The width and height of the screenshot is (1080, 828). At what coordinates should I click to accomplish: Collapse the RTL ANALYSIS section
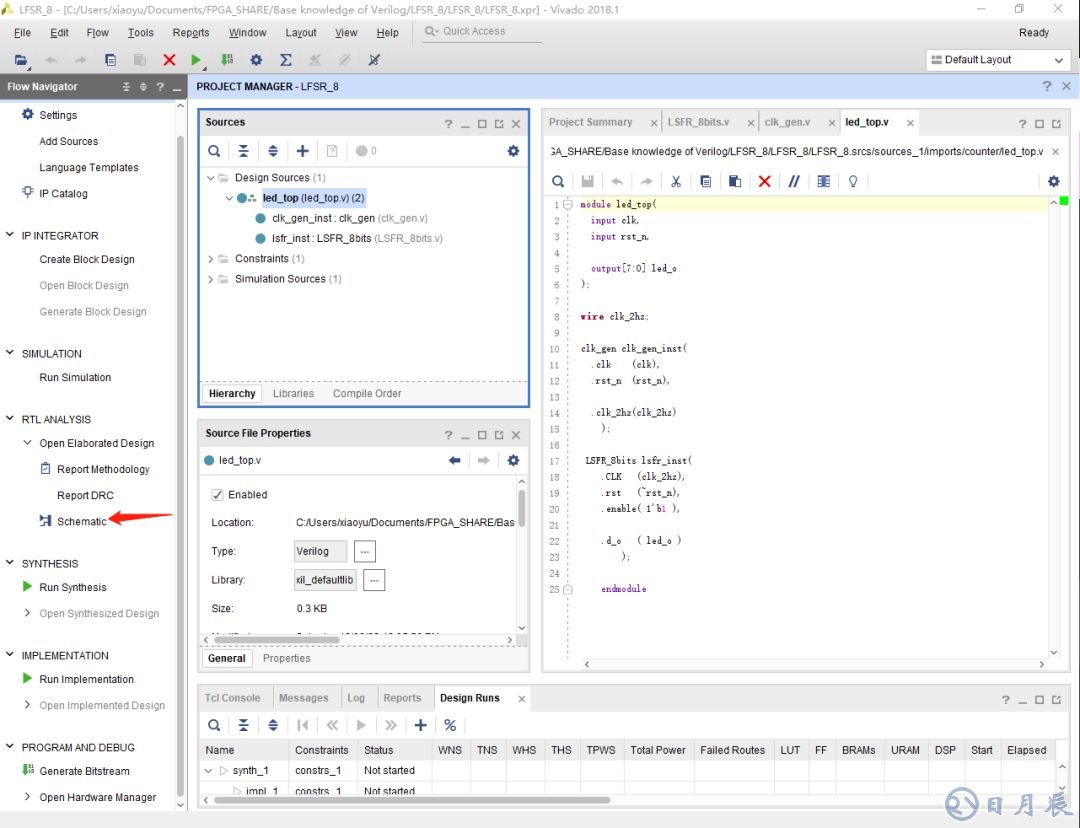point(11,420)
